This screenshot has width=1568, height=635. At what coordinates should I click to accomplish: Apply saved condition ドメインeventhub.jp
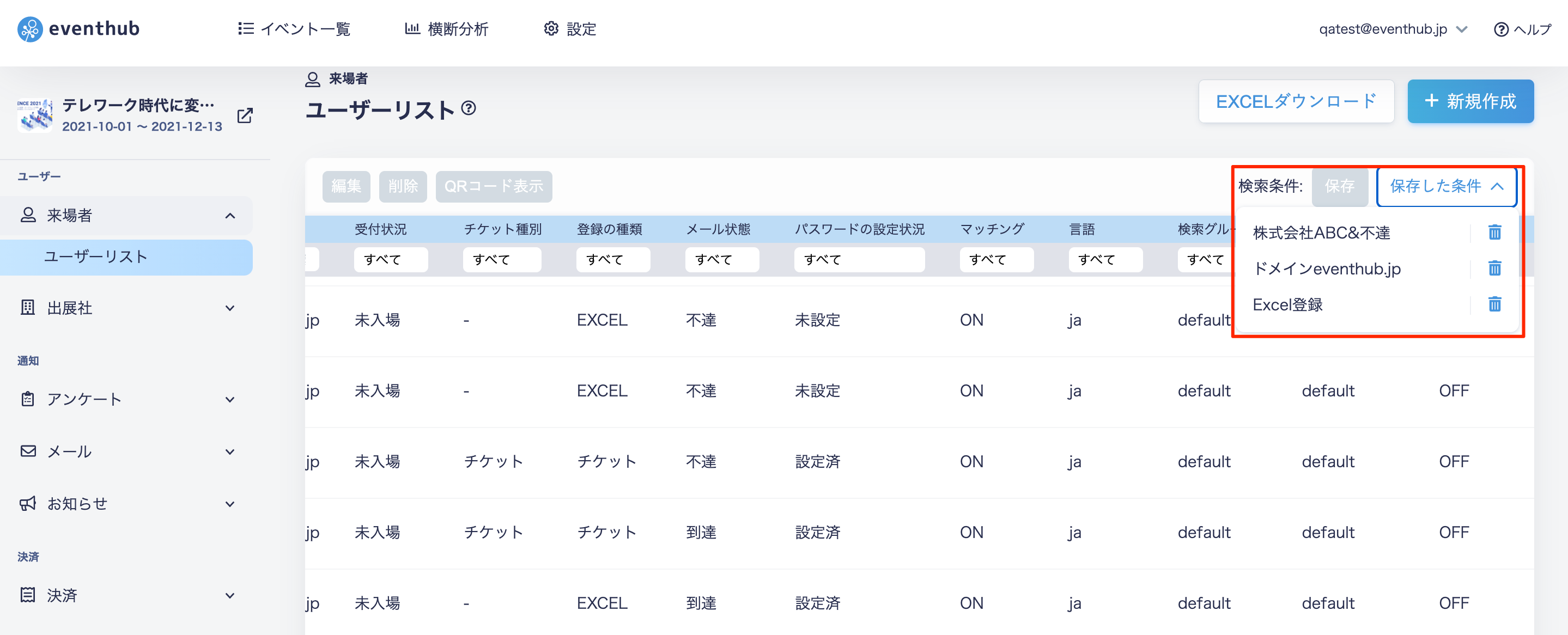(x=1326, y=268)
